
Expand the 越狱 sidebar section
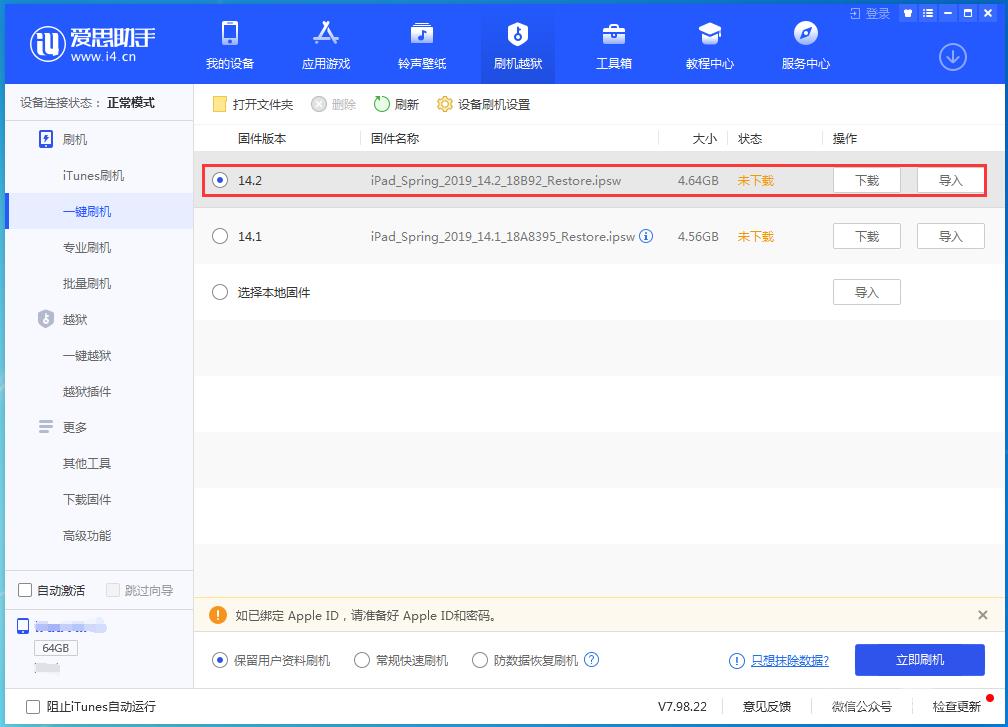pyautogui.click(x=62, y=319)
